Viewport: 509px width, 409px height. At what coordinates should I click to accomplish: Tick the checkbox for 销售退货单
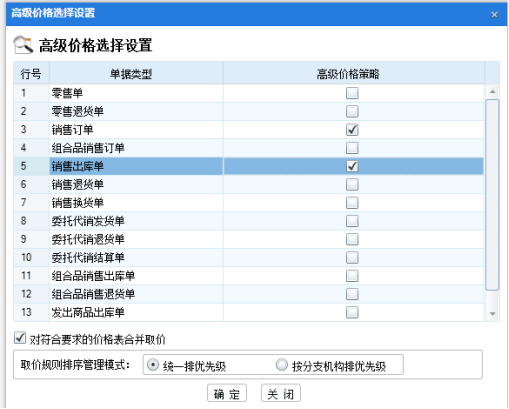[352, 184]
